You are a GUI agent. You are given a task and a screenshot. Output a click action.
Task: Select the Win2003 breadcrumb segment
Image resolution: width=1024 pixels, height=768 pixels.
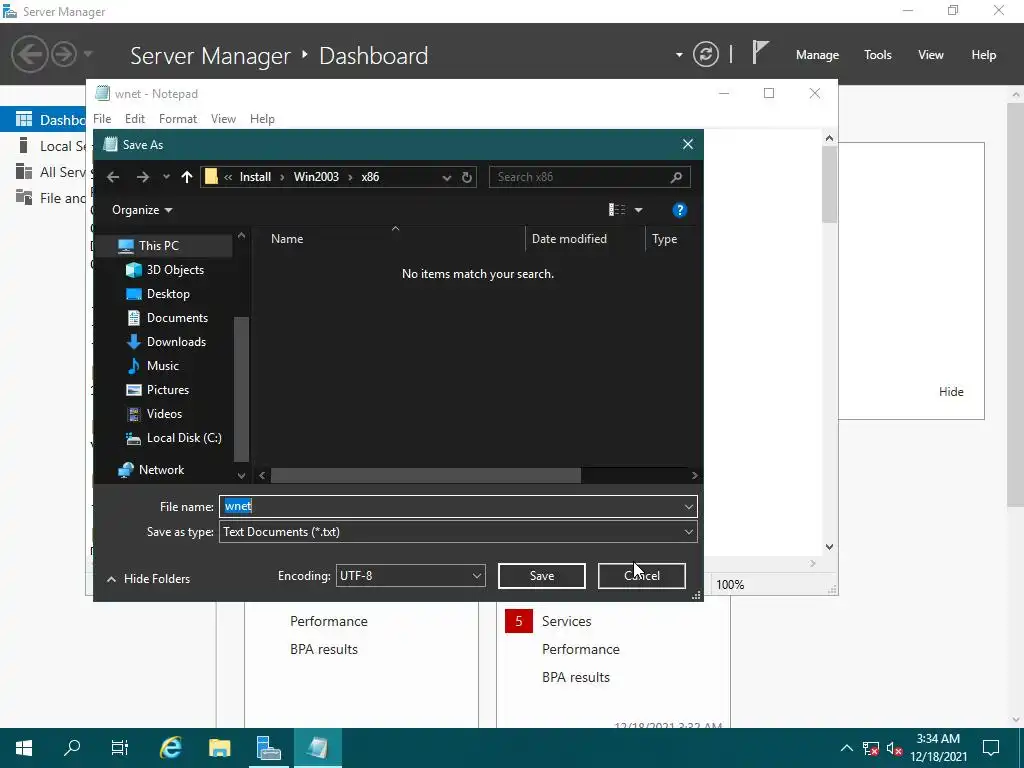316,177
